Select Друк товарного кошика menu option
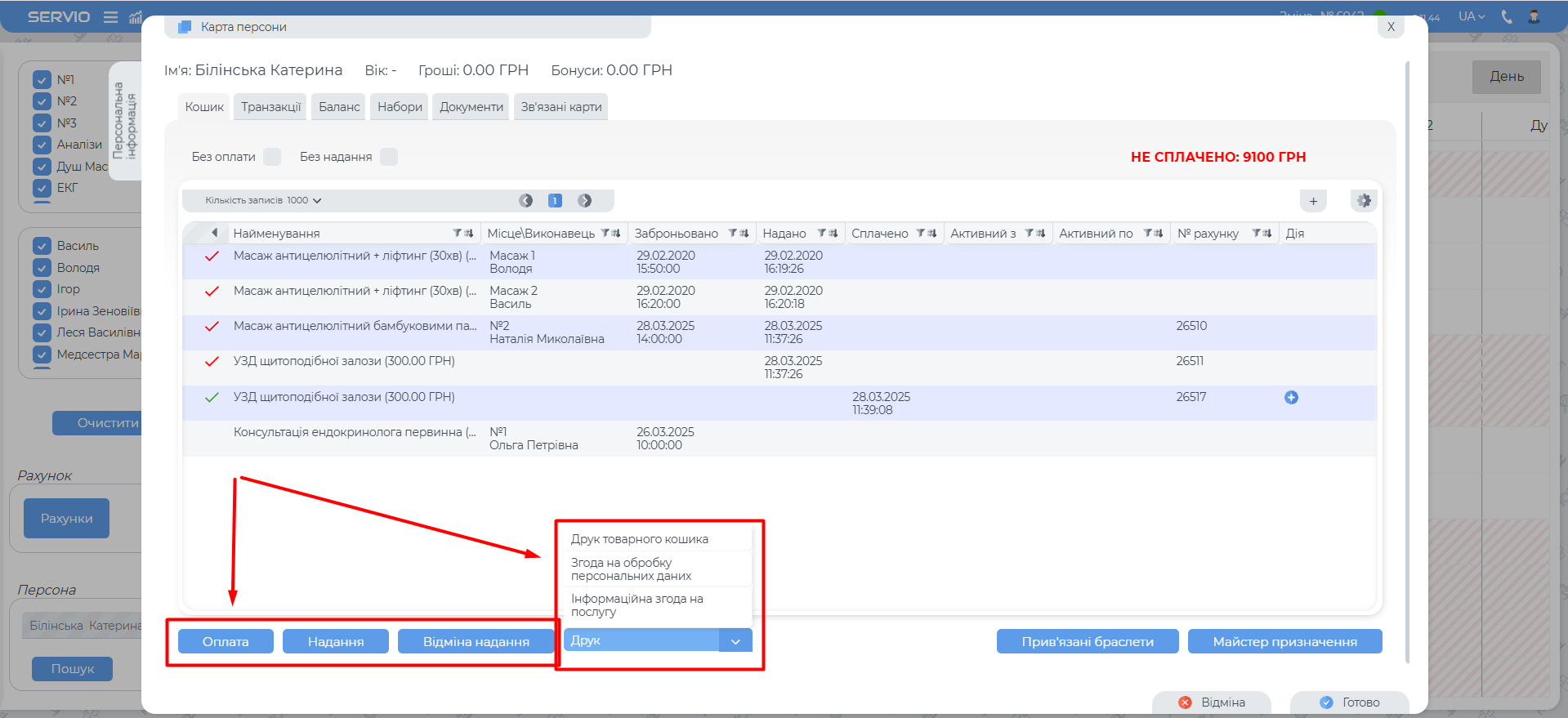This screenshot has width=1568, height=718. point(639,539)
